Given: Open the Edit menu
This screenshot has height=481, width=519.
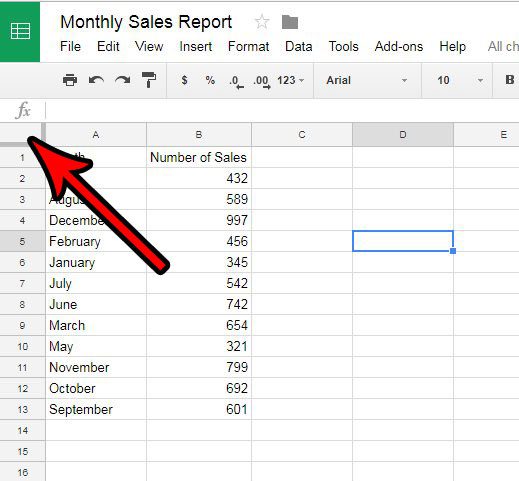Looking at the screenshot, I should 108,46.
